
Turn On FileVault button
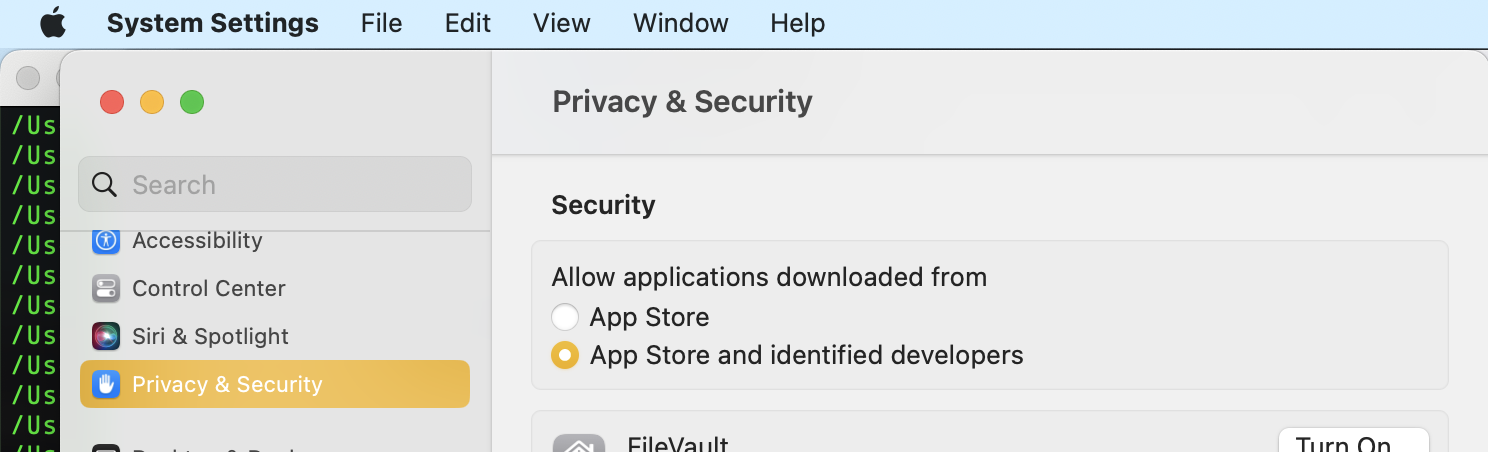[1354, 440]
